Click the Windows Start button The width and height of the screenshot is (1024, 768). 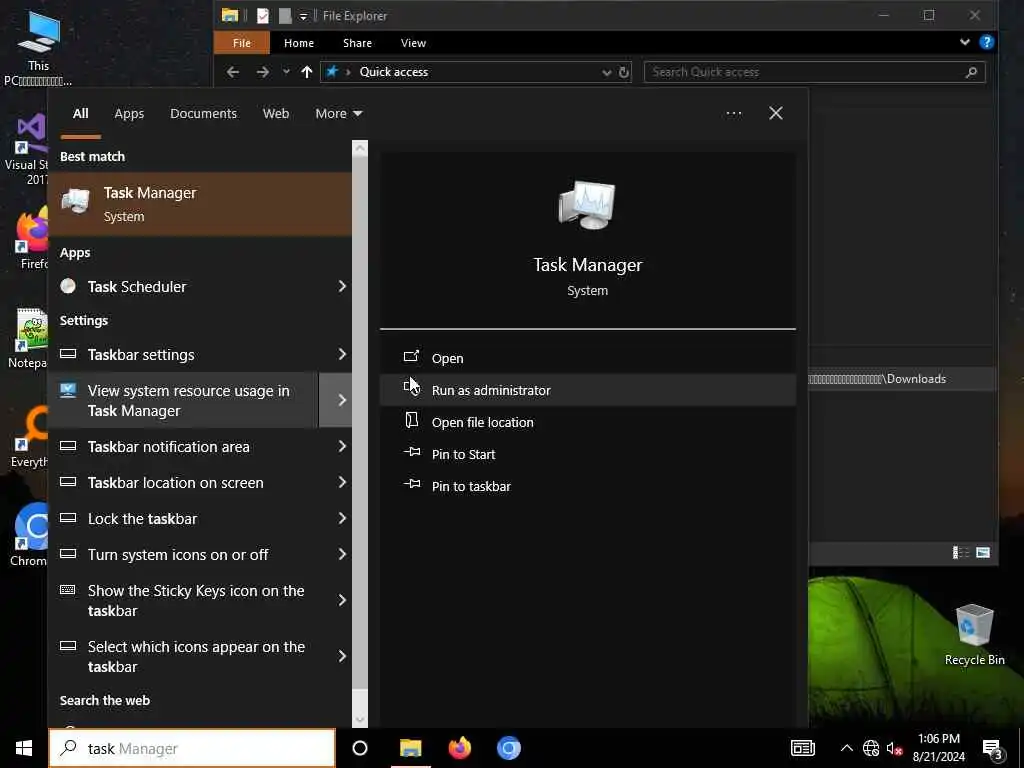(x=24, y=748)
